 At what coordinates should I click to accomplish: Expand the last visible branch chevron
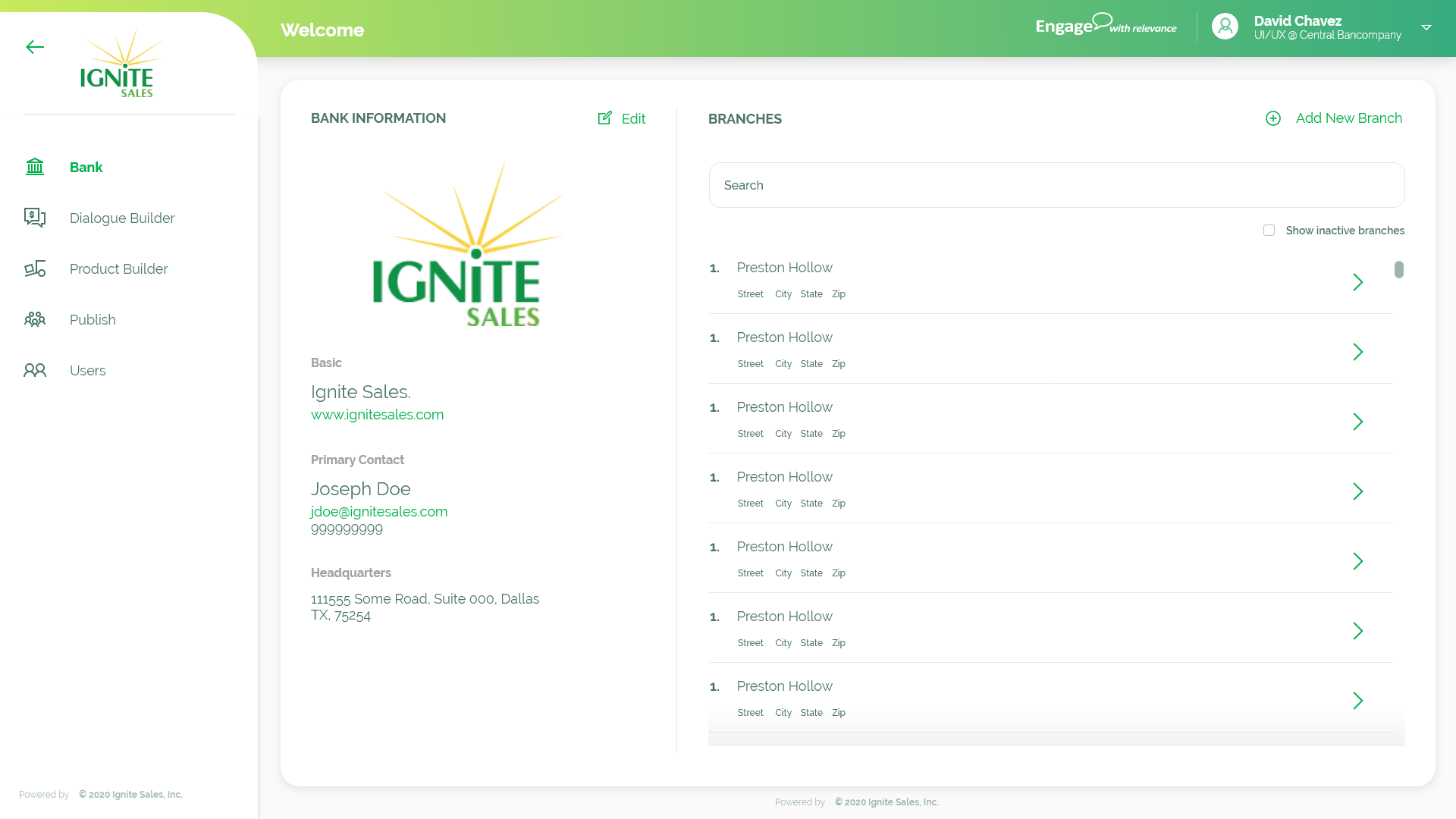[1358, 701]
